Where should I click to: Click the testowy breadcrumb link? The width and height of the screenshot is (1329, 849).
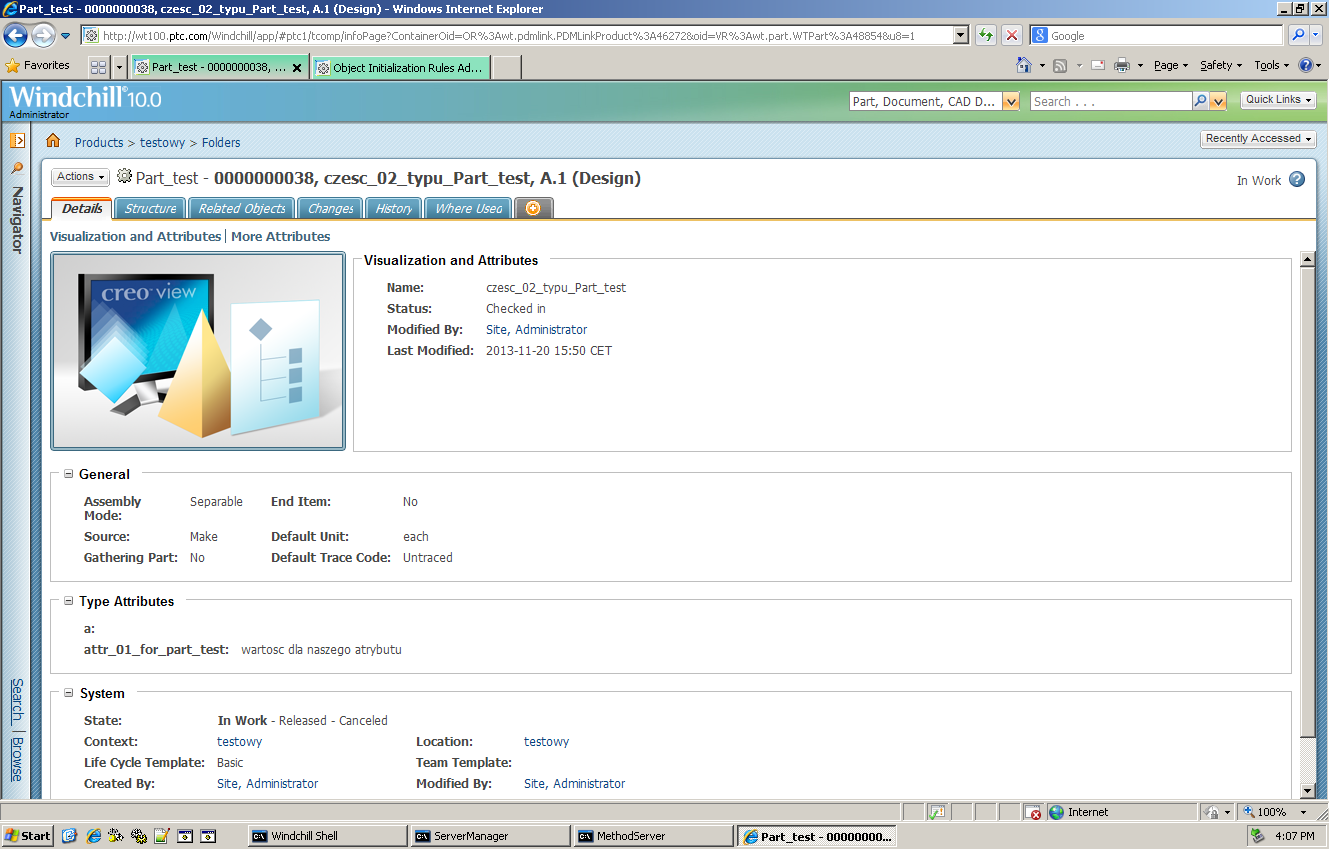click(162, 143)
